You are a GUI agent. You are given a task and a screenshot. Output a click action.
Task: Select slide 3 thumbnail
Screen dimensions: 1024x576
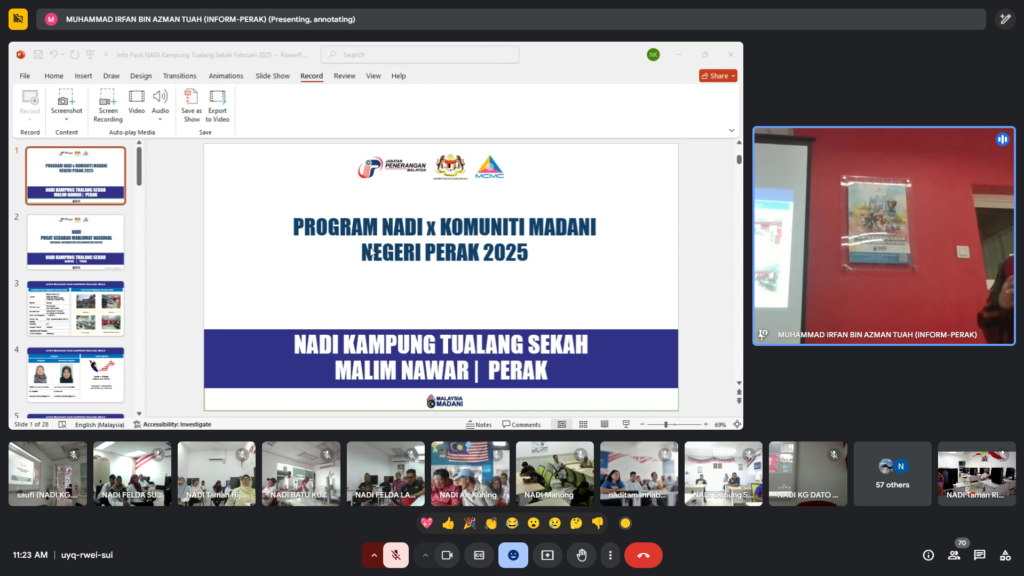pos(76,308)
